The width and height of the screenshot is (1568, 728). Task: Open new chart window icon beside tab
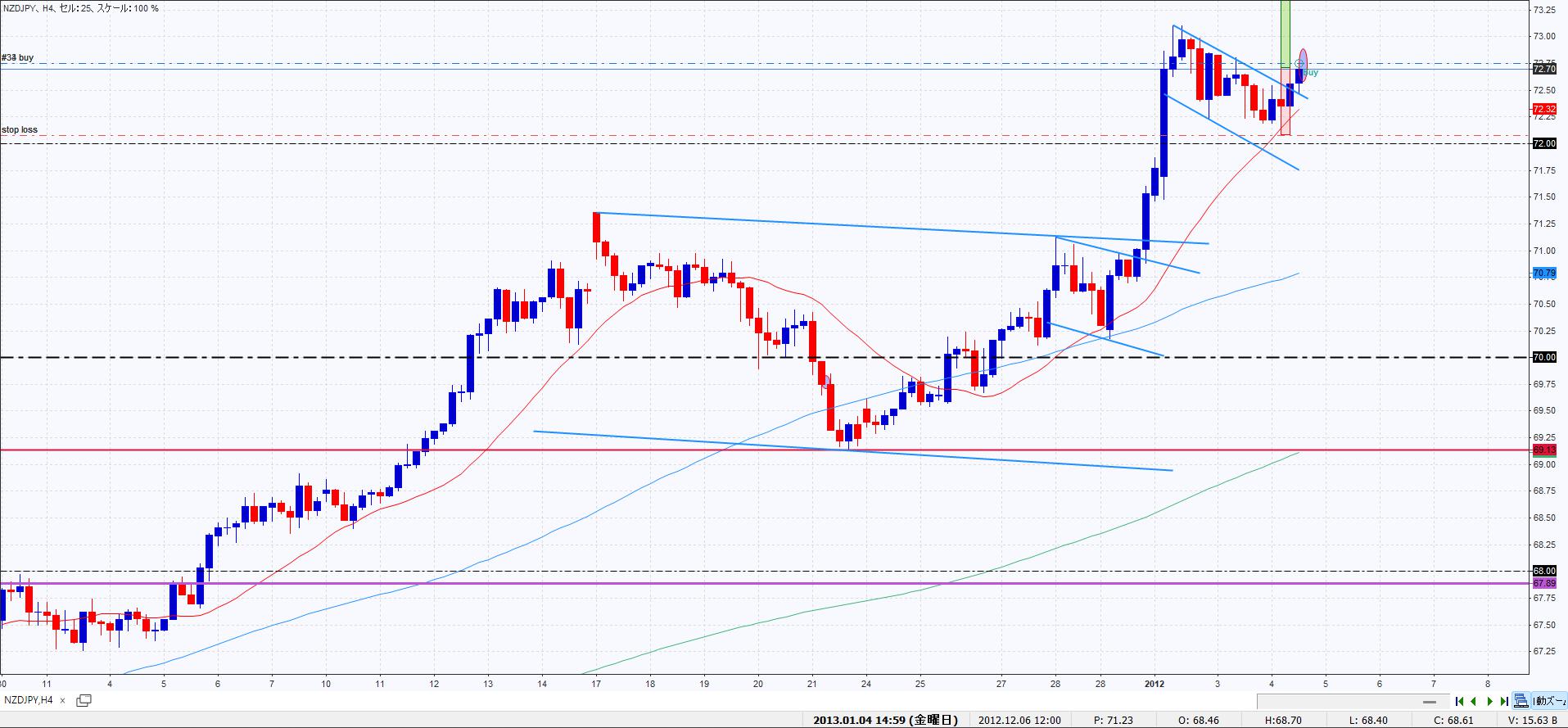pos(84,700)
